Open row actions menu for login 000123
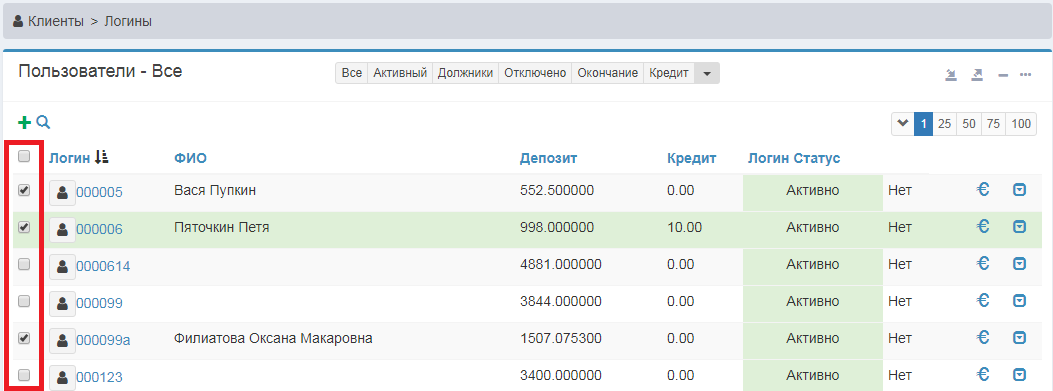The image size is (1053, 391). click(1019, 375)
